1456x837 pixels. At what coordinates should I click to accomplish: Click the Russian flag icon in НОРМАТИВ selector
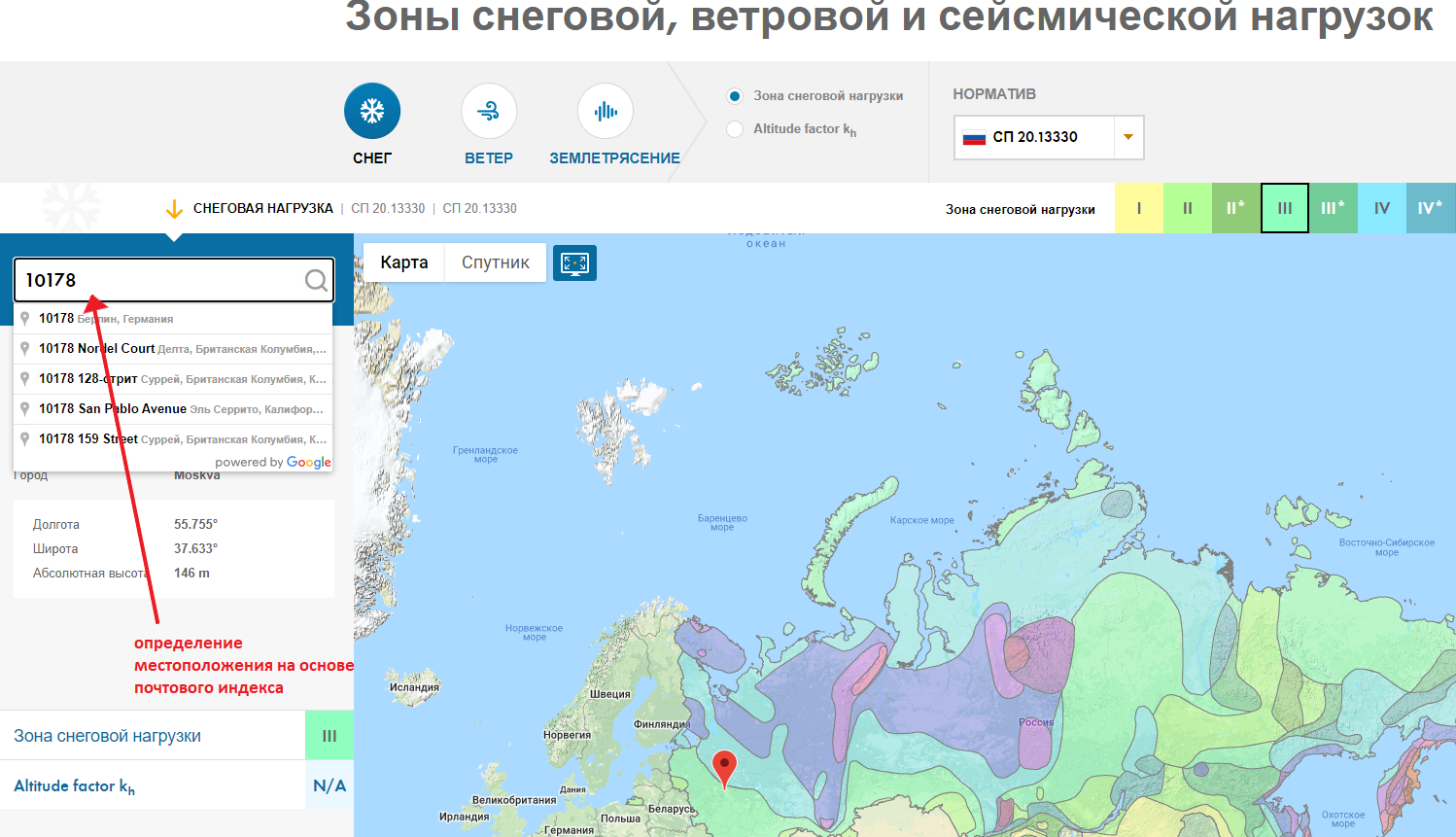click(980, 137)
